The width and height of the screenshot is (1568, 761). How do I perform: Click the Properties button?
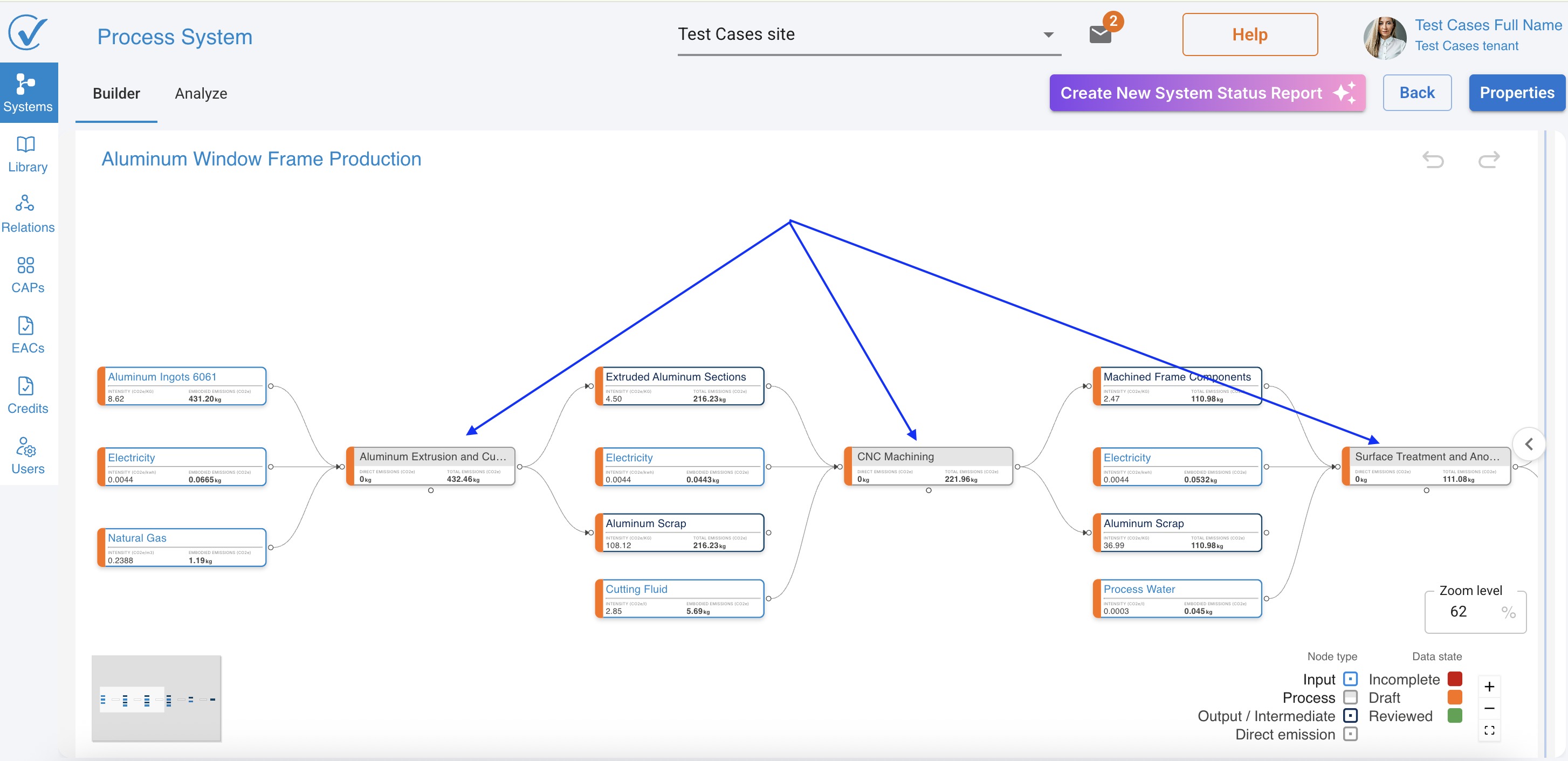1516,93
